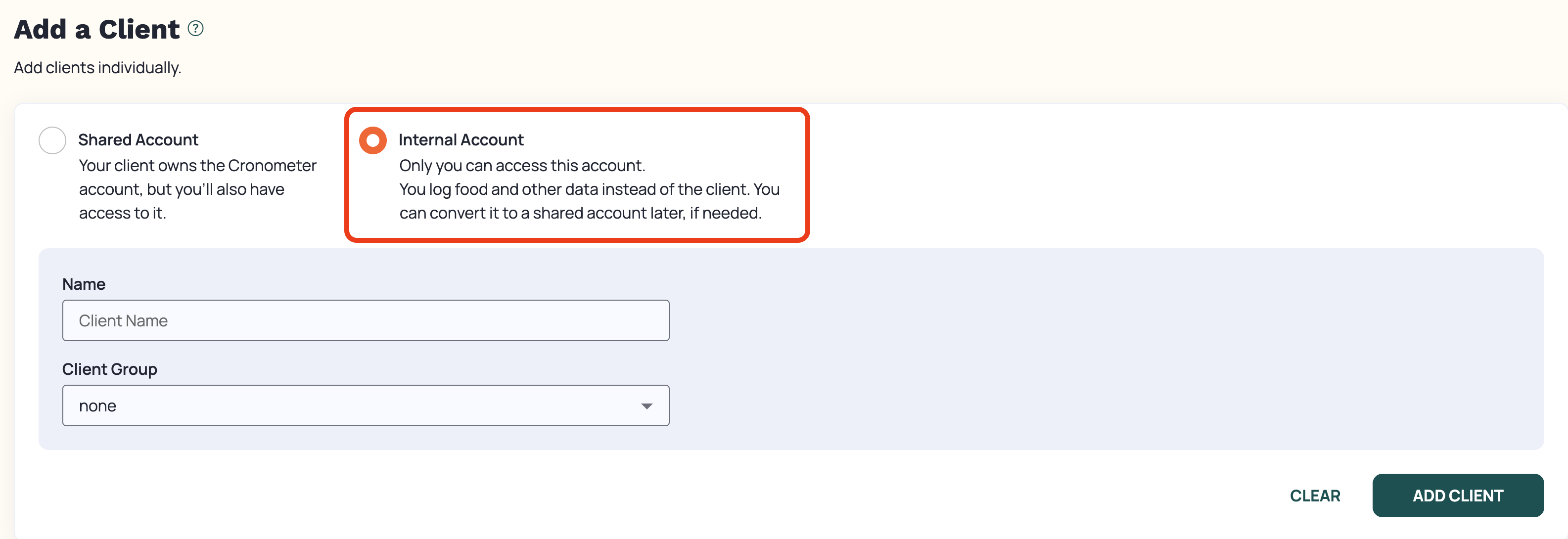The width and height of the screenshot is (1568, 539).
Task: Click the 'Internal Account' label text
Action: [x=461, y=140]
